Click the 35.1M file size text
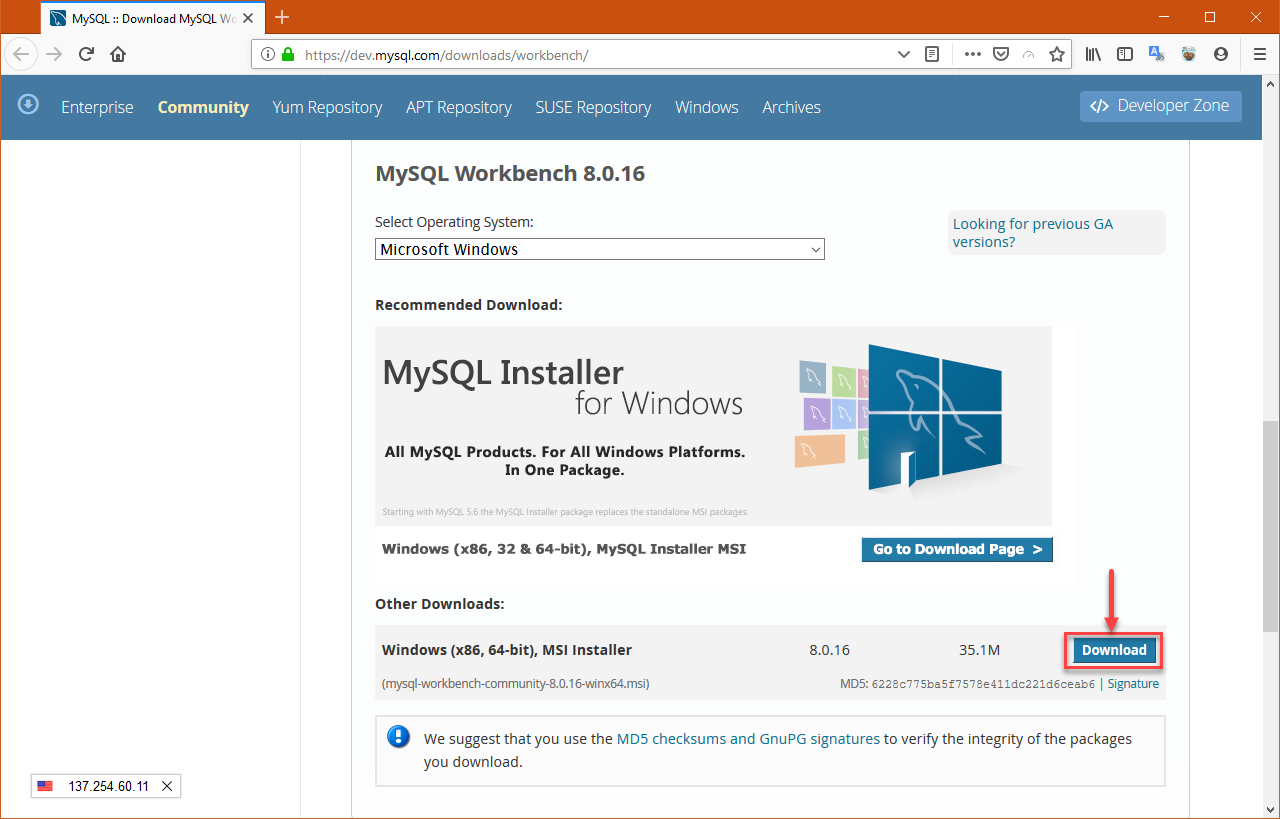Viewport: 1280px width, 819px height. (979, 650)
